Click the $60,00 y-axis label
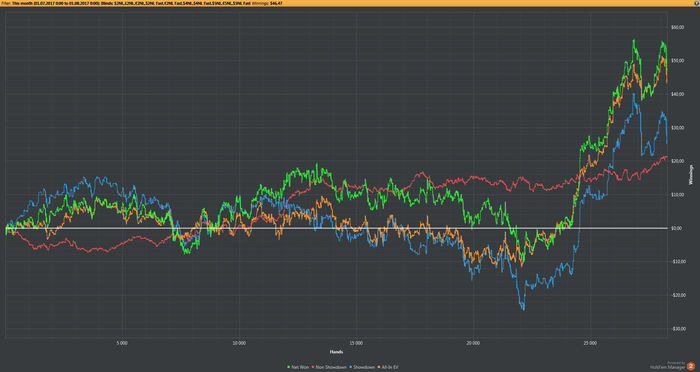Viewport: 700px width, 372px height. click(x=677, y=27)
